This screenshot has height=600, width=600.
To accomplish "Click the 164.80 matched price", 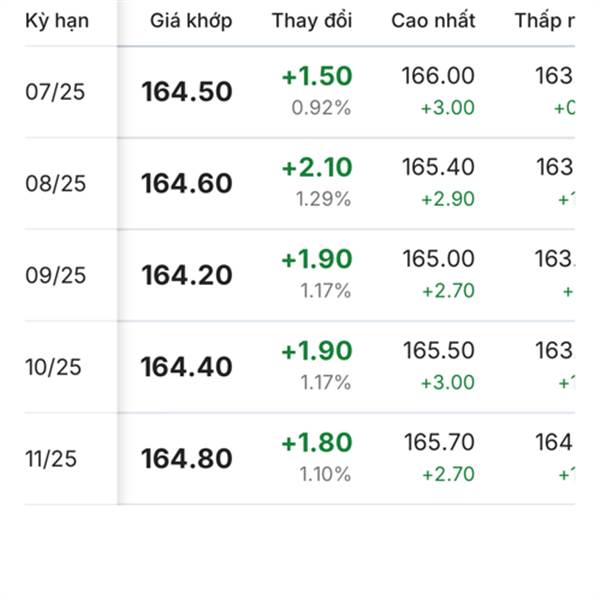I will pyautogui.click(x=187, y=459).
